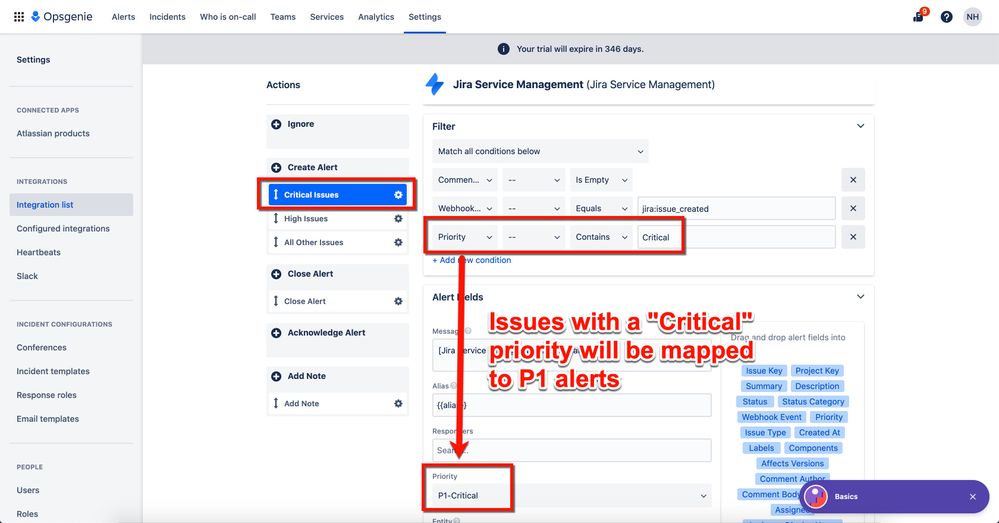Screen dimensions: 999x523
Task: Select the Issue Key field tag
Action: 763,371
